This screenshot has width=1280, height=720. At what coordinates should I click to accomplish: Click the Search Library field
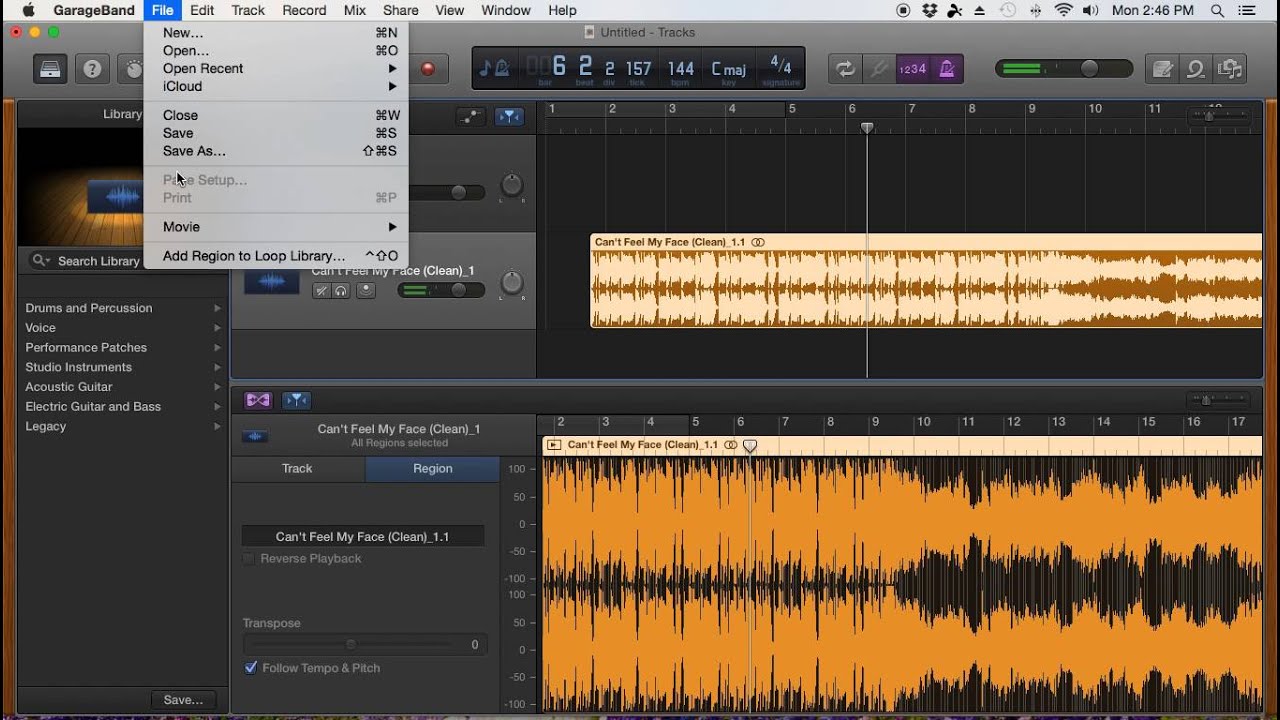(123, 261)
